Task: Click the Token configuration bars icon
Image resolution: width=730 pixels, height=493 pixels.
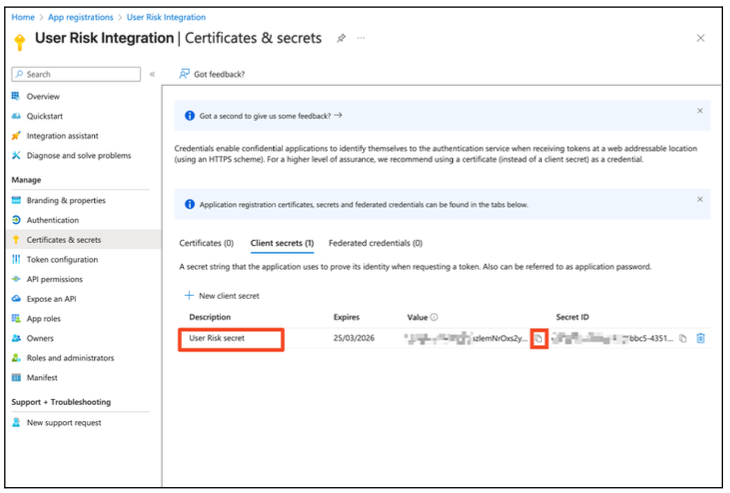Action: coord(16,259)
